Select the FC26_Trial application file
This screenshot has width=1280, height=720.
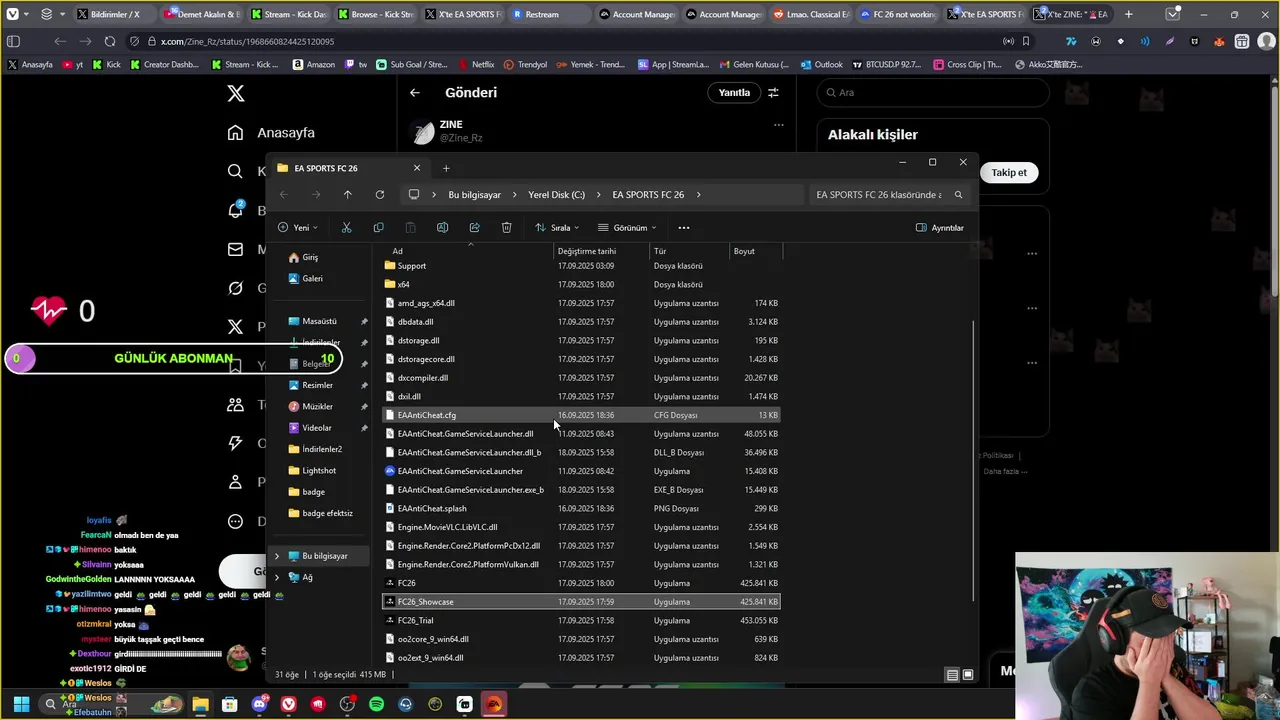580,620
